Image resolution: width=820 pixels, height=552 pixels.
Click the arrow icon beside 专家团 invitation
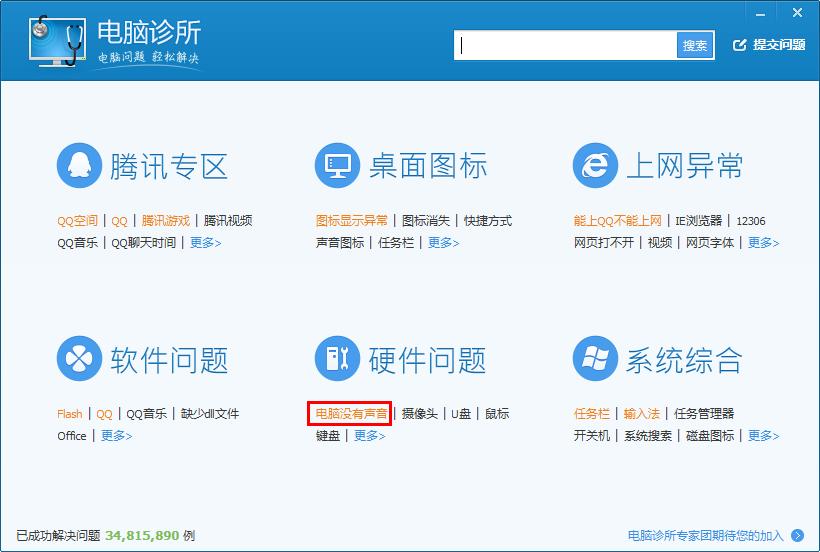tap(797, 535)
